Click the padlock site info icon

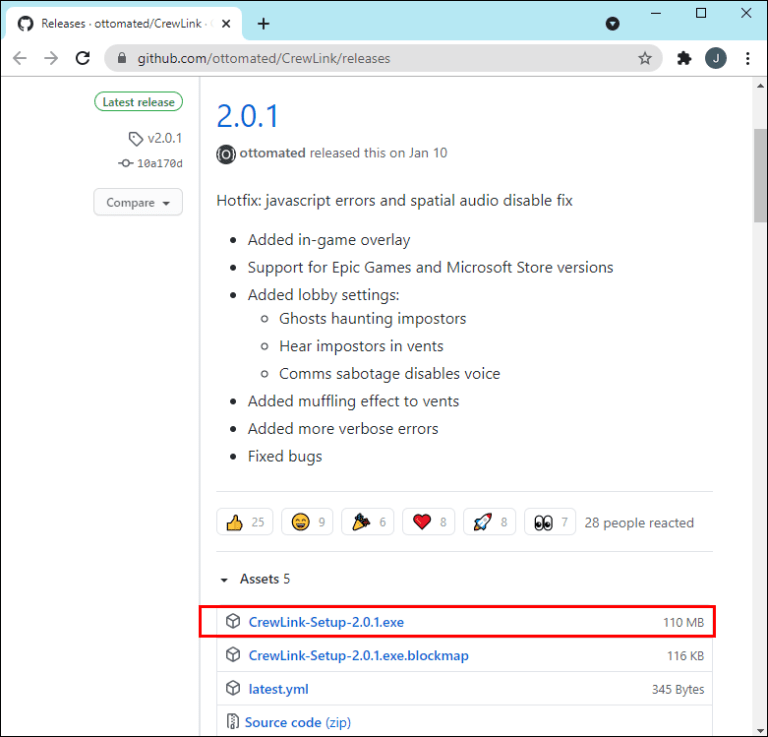point(122,58)
